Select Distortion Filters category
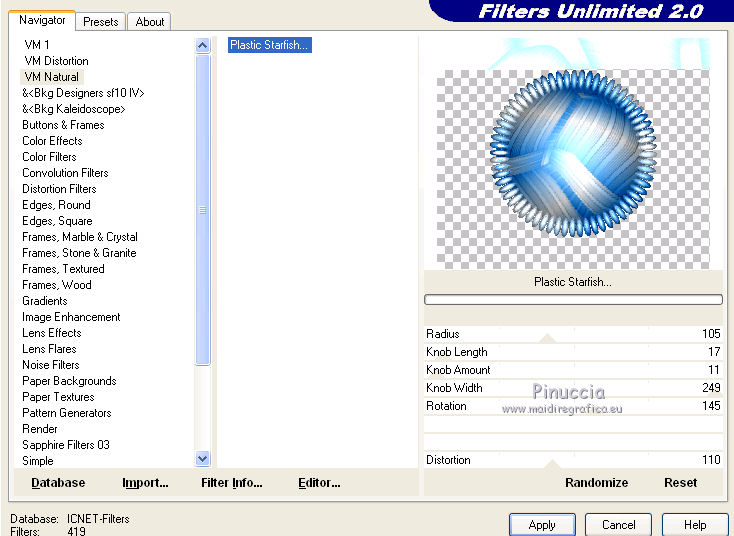Image resolution: width=734 pixels, height=536 pixels. pyautogui.click(x=59, y=189)
